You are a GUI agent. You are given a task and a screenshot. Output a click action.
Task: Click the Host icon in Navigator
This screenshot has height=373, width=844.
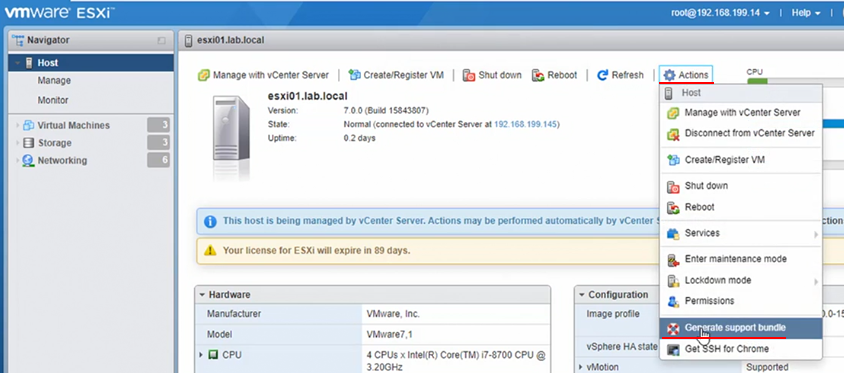(x=29, y=63)
